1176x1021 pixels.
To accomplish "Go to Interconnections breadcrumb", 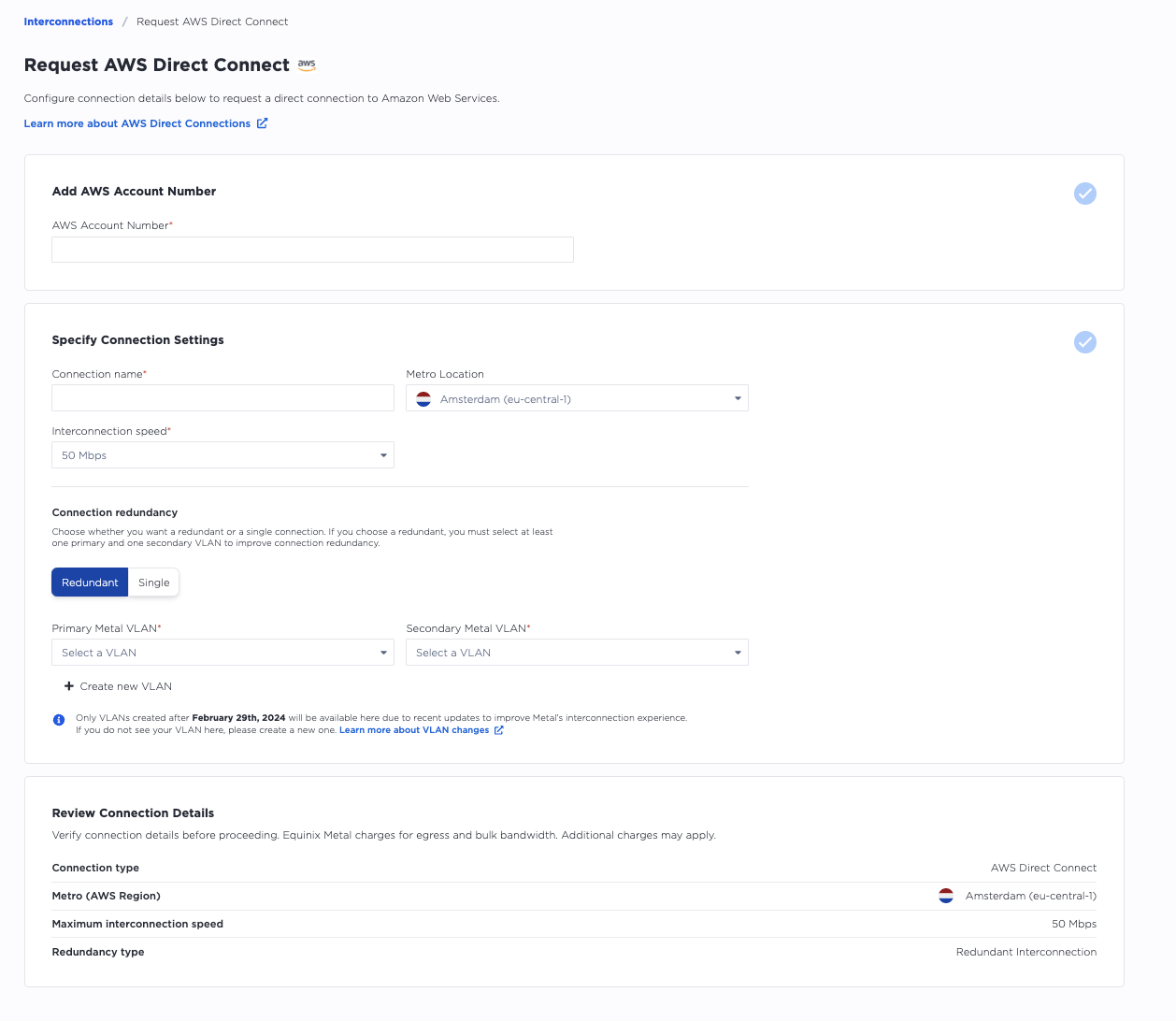I will coord(68,22).
